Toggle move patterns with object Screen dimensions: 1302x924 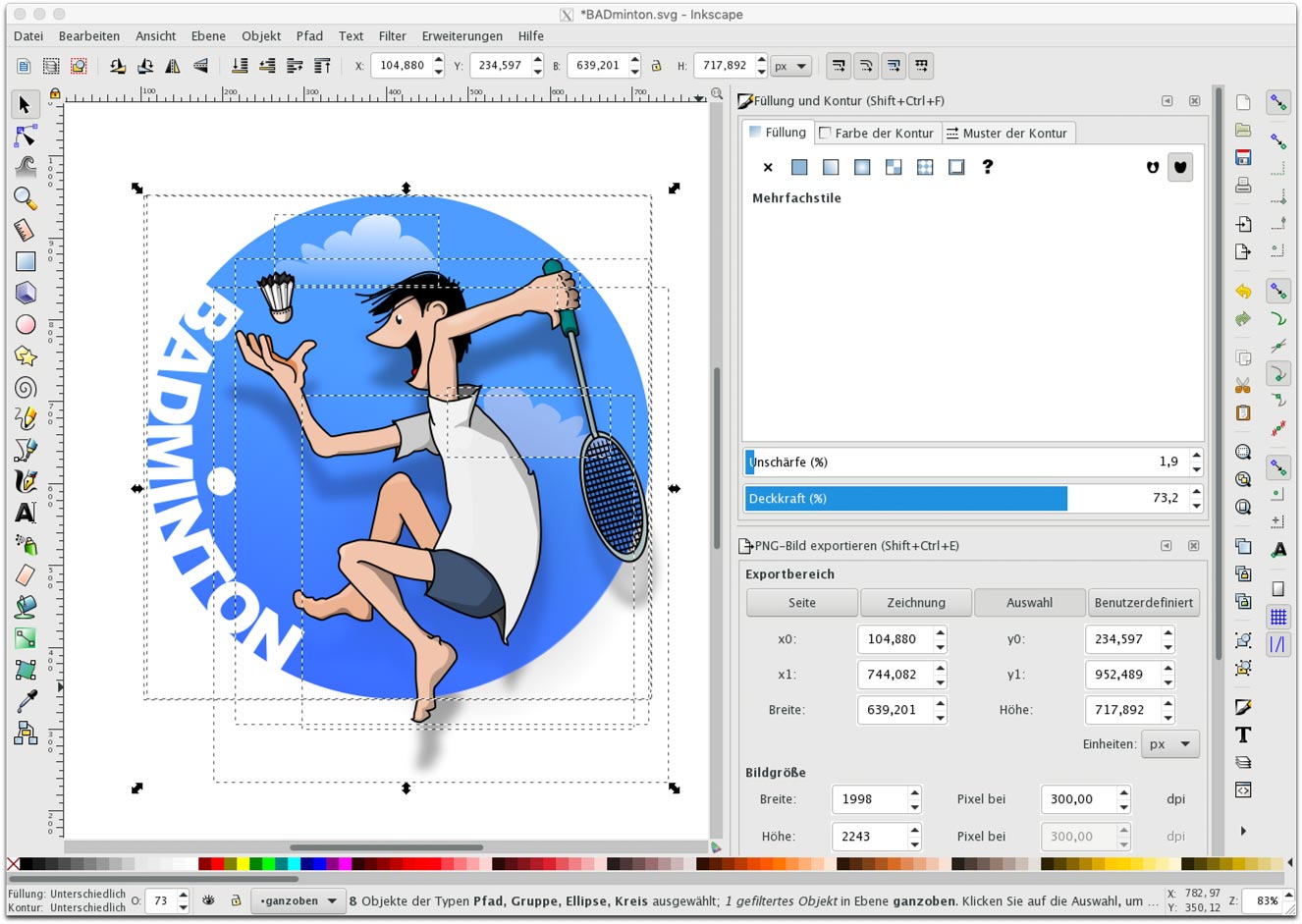click(921, 66)
